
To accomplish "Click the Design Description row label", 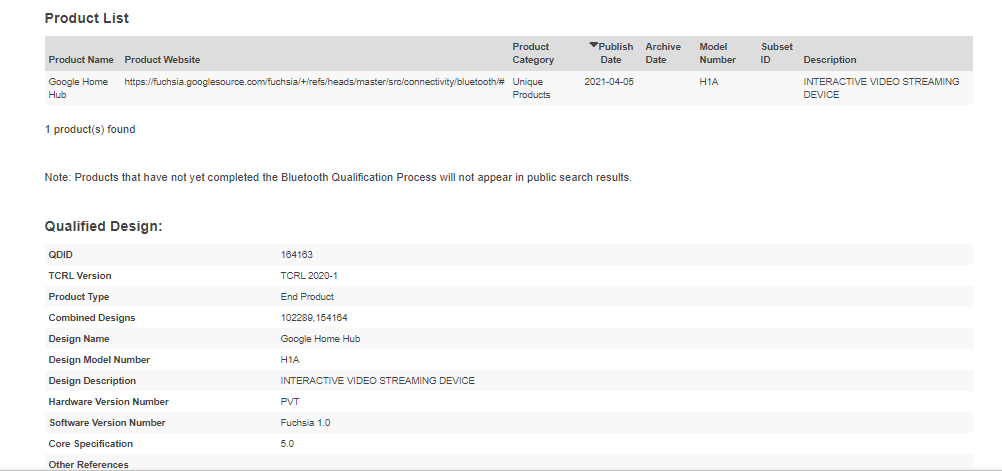I will 92,382.
